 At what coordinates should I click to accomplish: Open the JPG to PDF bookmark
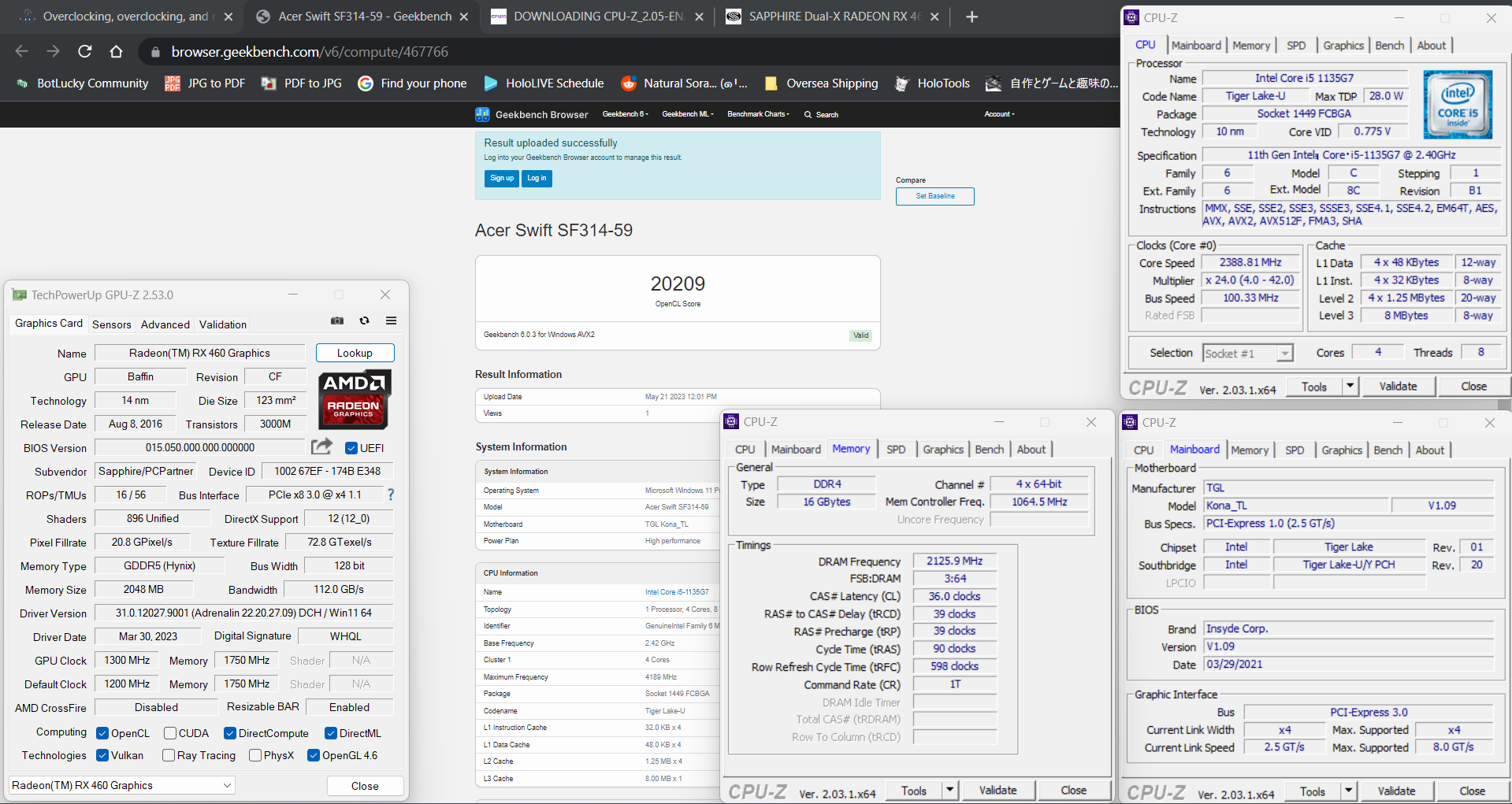click(x=205, y=83)
